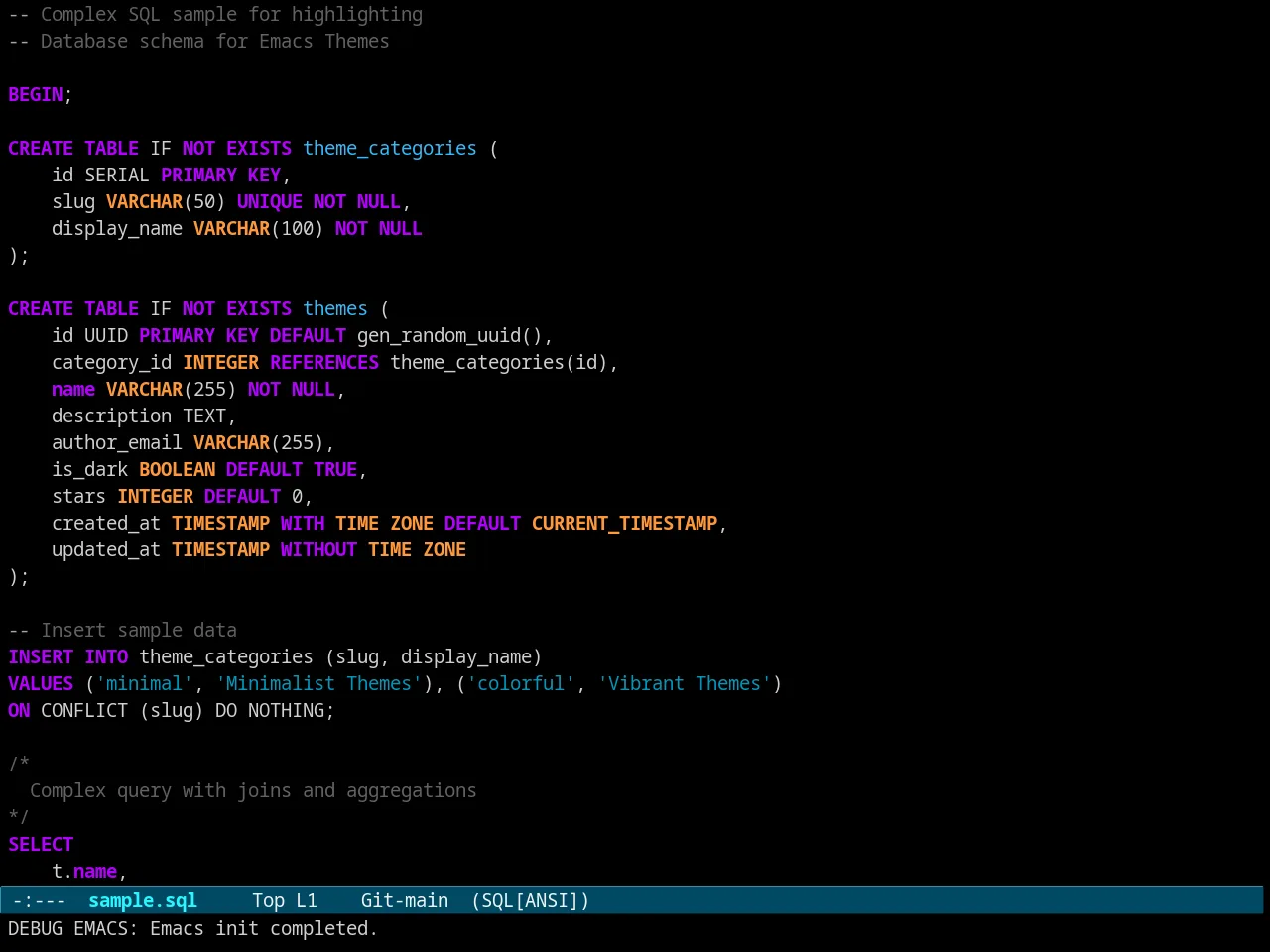Click 'Complex query with joins and aggregations' comment
This screenshot has height=952, width=1270.
253,790
